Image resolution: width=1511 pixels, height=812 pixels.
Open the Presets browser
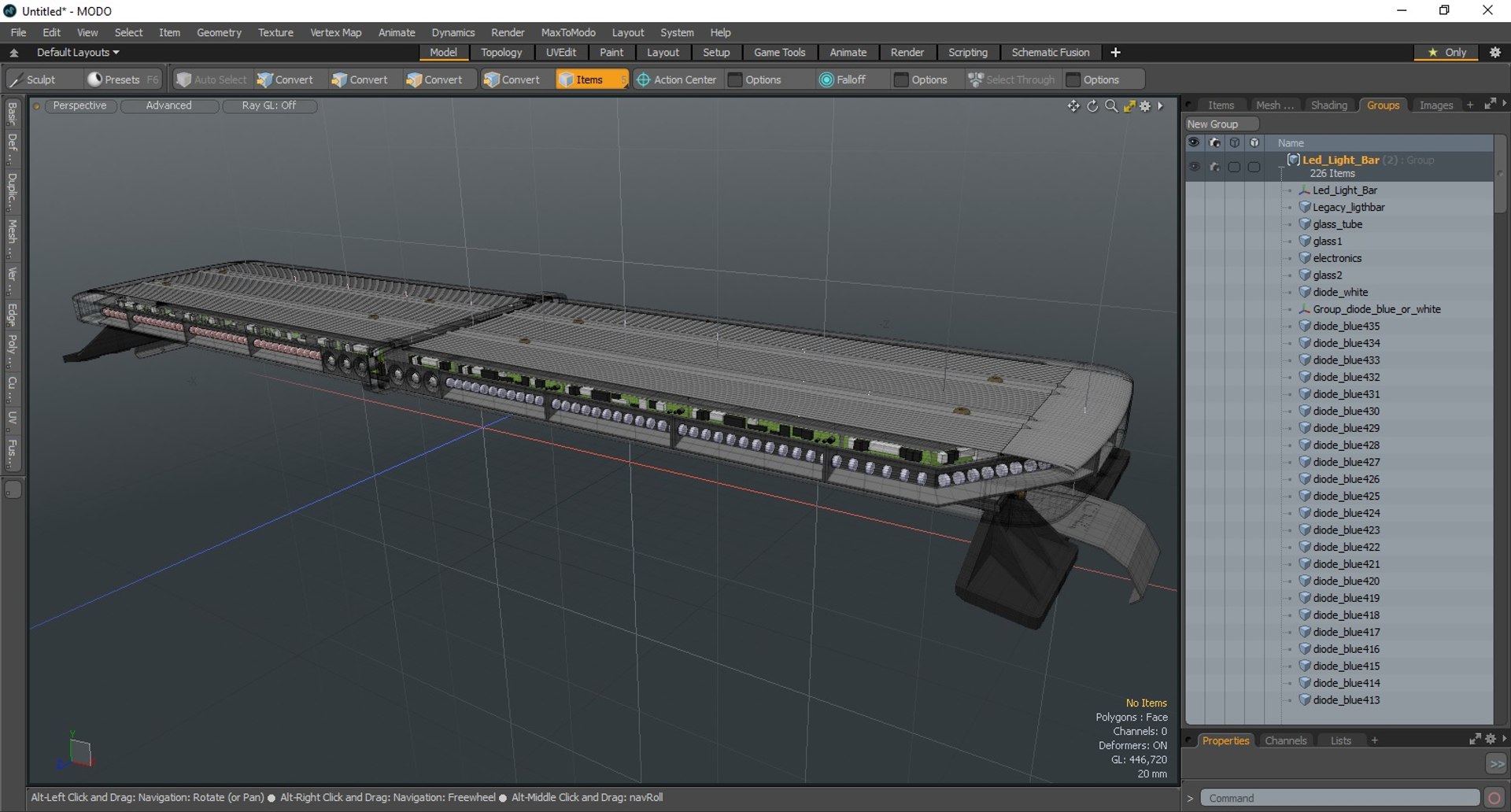121,79
